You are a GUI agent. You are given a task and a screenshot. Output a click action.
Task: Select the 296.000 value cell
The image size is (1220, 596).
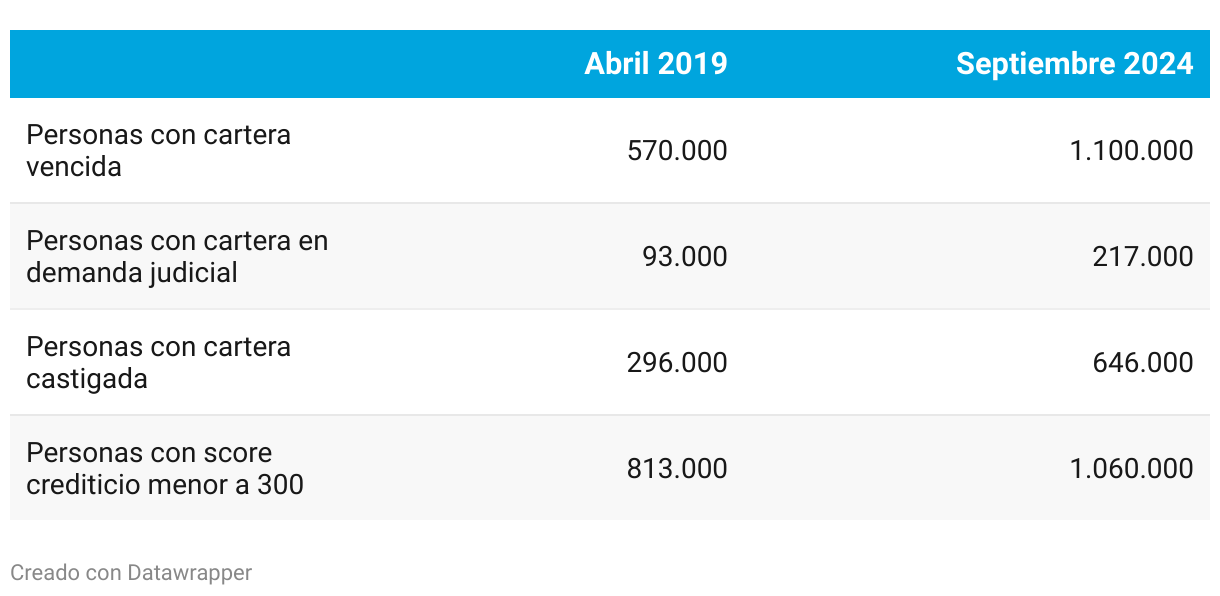point(677,363)
